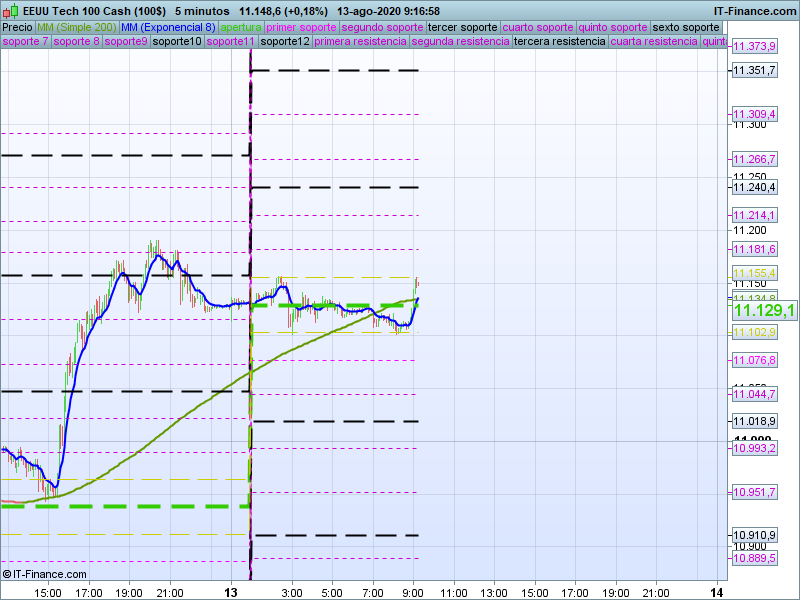Click the IT-Finance.com link at top right

[x=753, y=10]
